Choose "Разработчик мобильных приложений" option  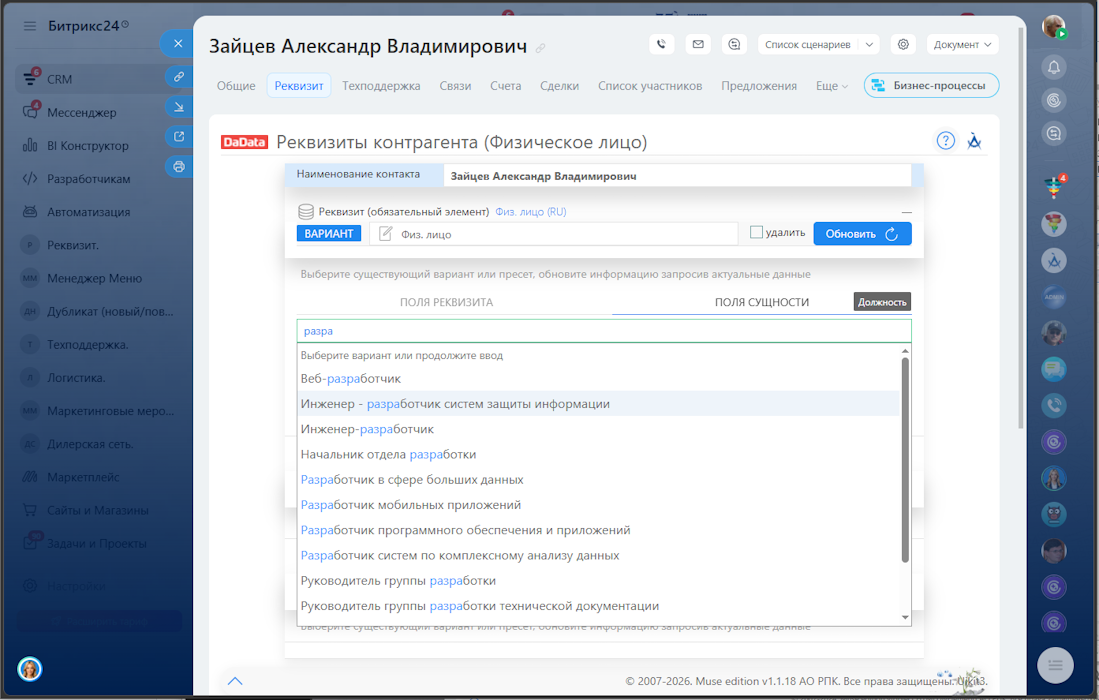pyautogui.click(x=410, y=505)
